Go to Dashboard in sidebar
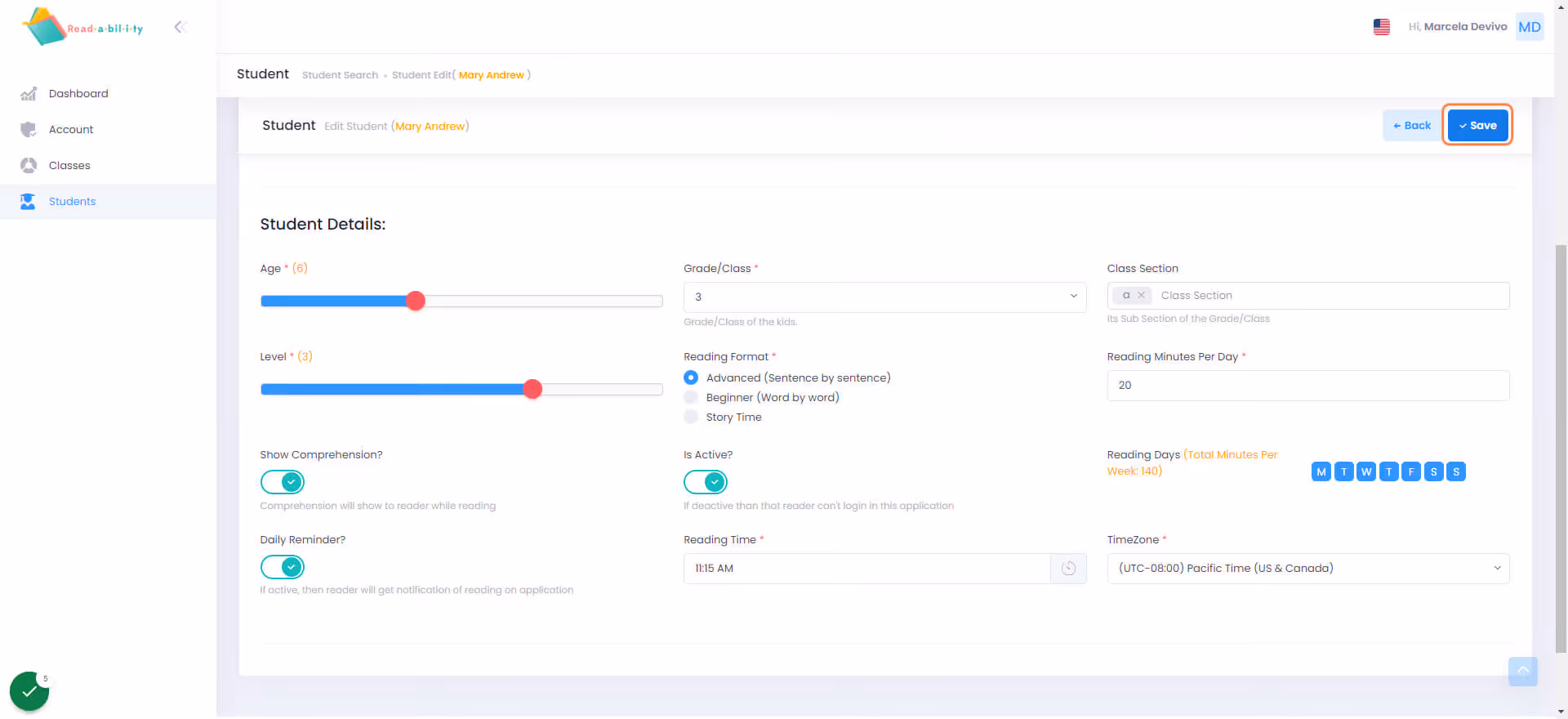 tap(78, 93)
